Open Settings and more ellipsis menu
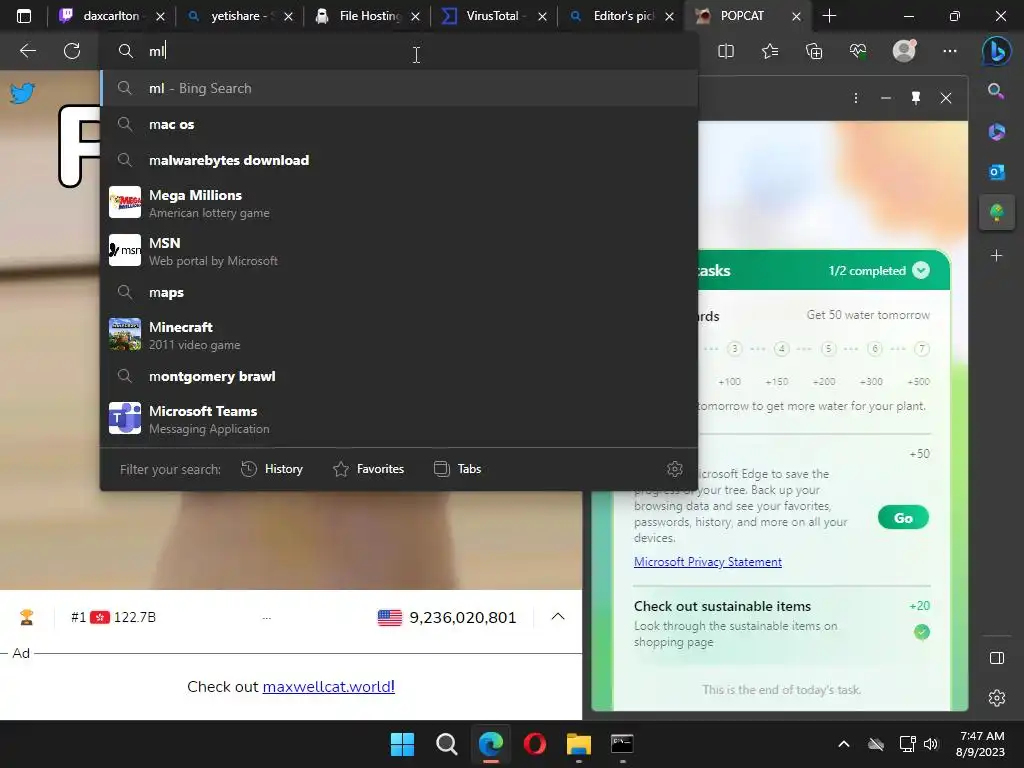Viewport: 1024px width, 768px height. (x=950, y=51)
